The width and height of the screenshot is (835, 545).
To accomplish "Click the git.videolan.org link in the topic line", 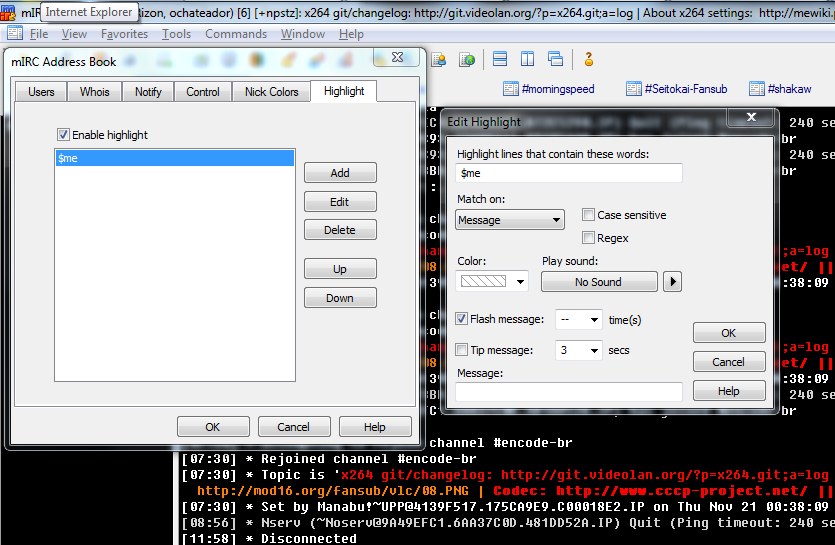I will coord(665,475).
